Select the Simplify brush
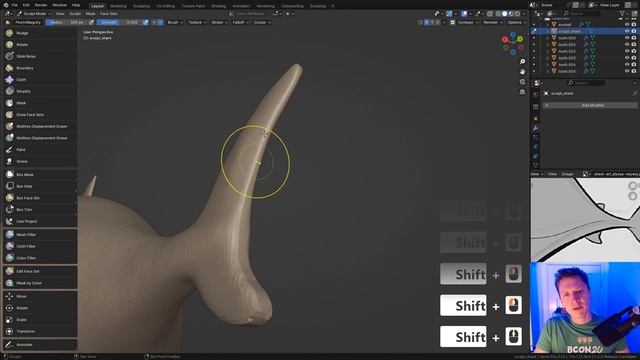The height and width of the screenshot is (360, 640). click(40, 91)
